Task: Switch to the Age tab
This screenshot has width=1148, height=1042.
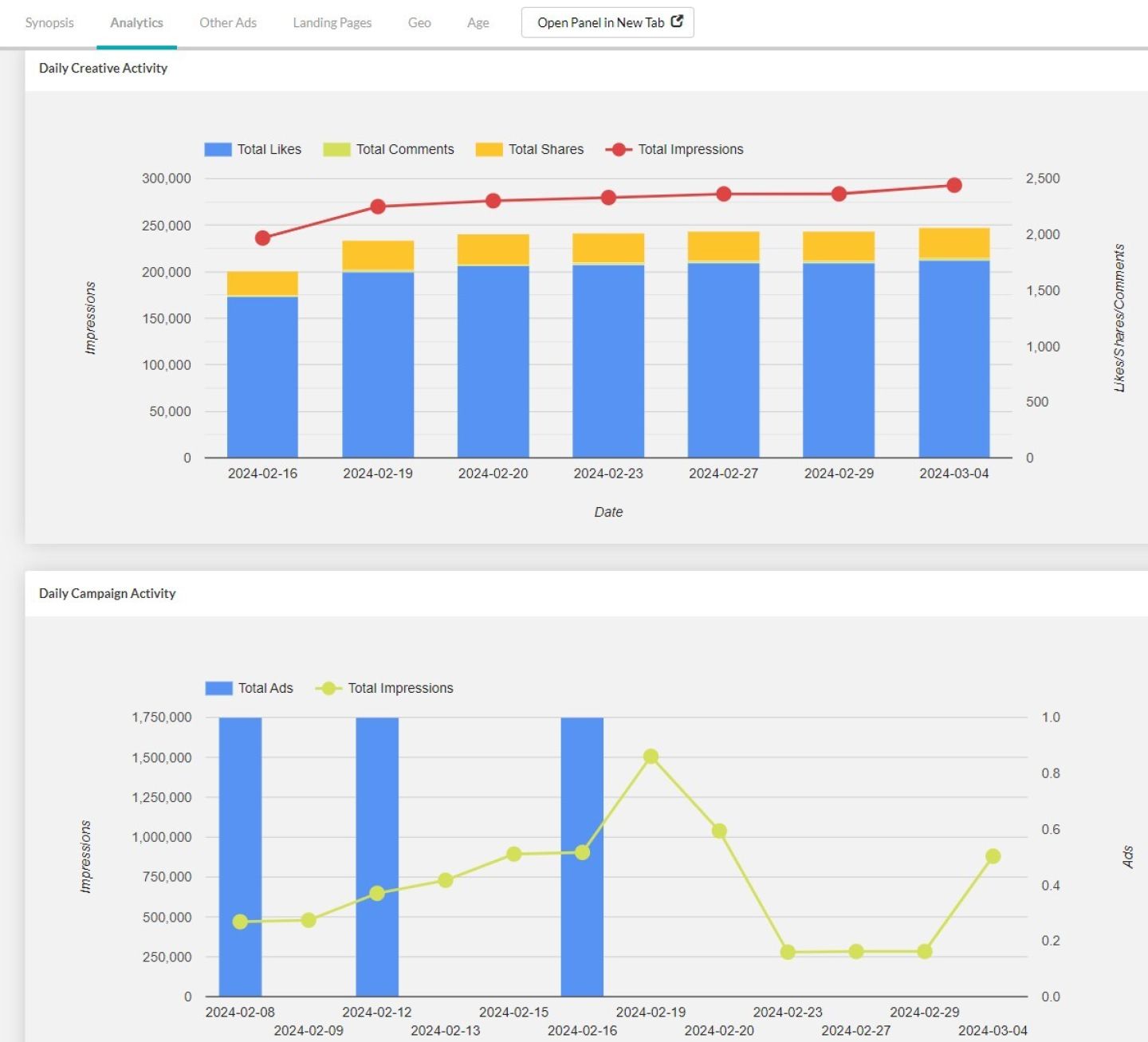Action: coord(478,22)
